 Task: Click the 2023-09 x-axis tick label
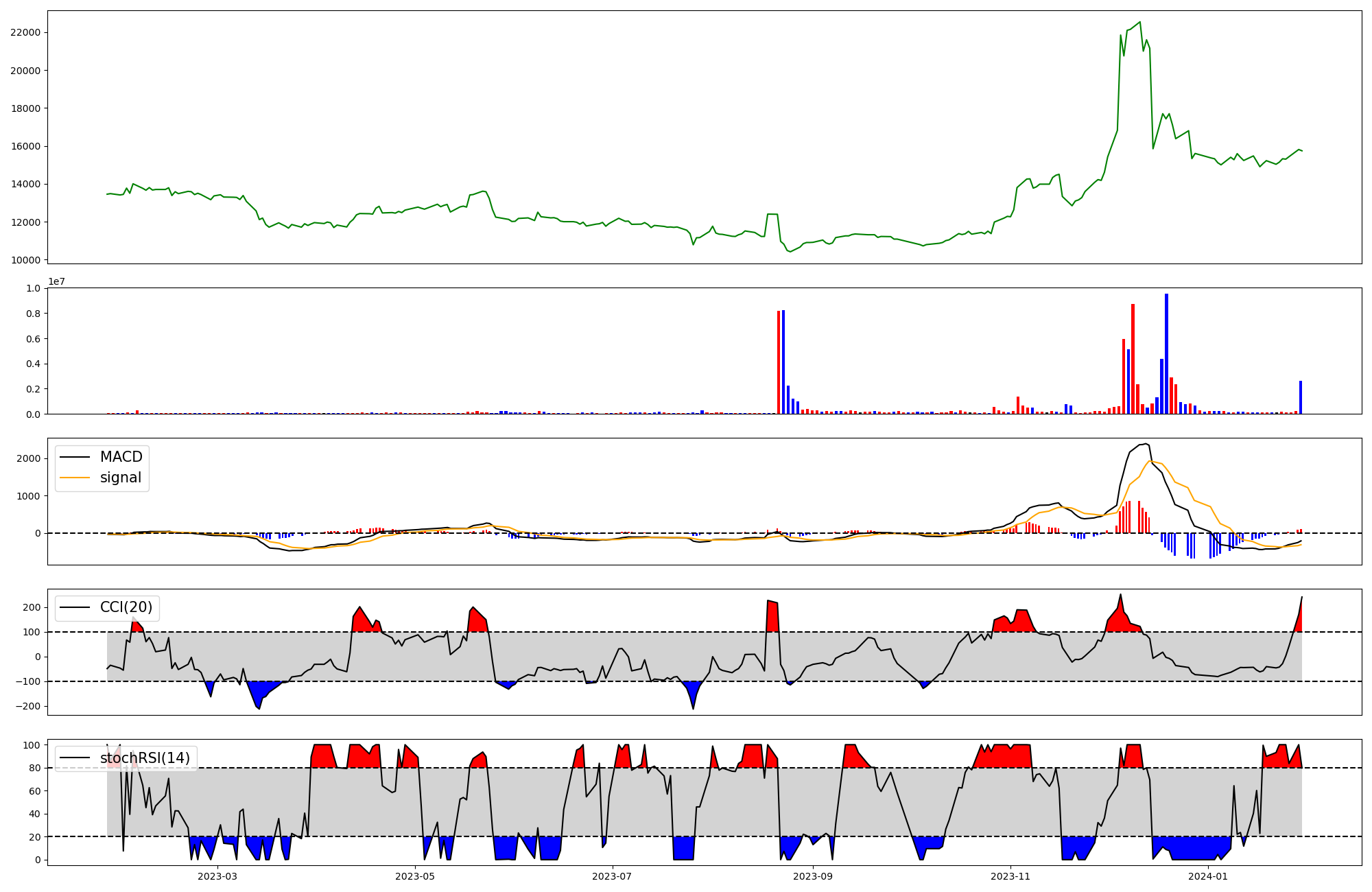813,876
